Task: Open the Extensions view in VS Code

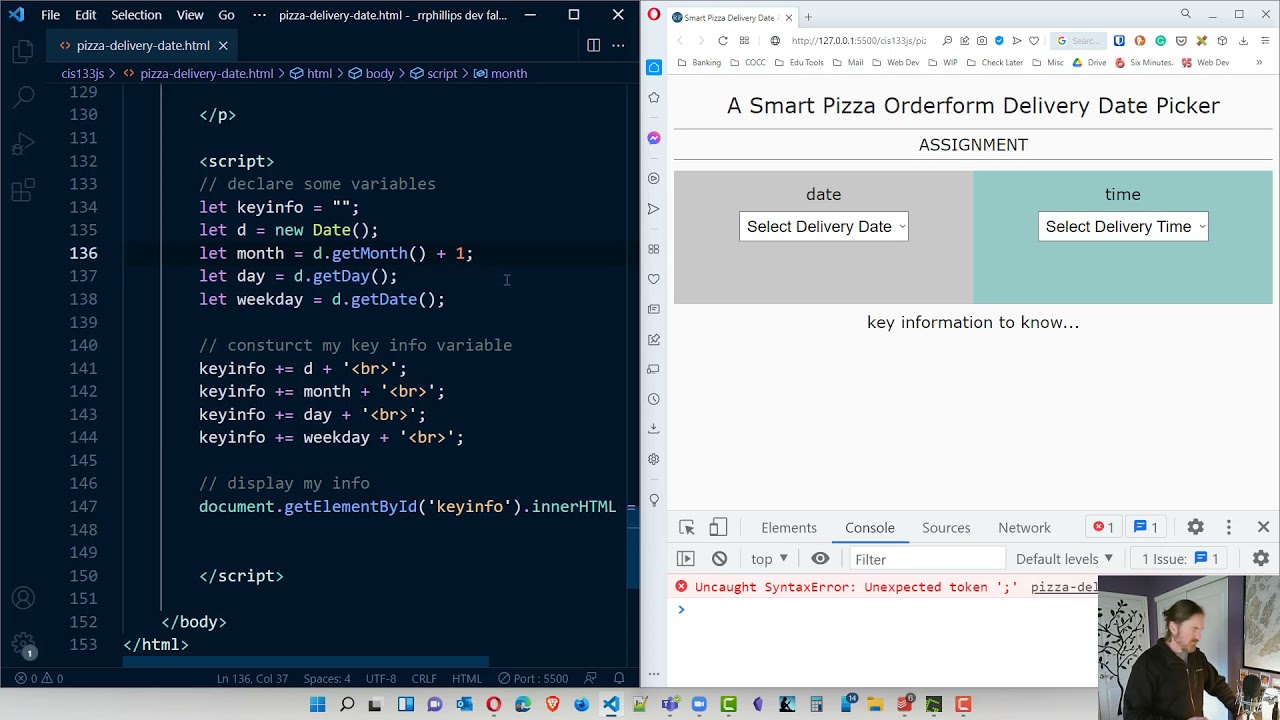Action: click(23, 190)
